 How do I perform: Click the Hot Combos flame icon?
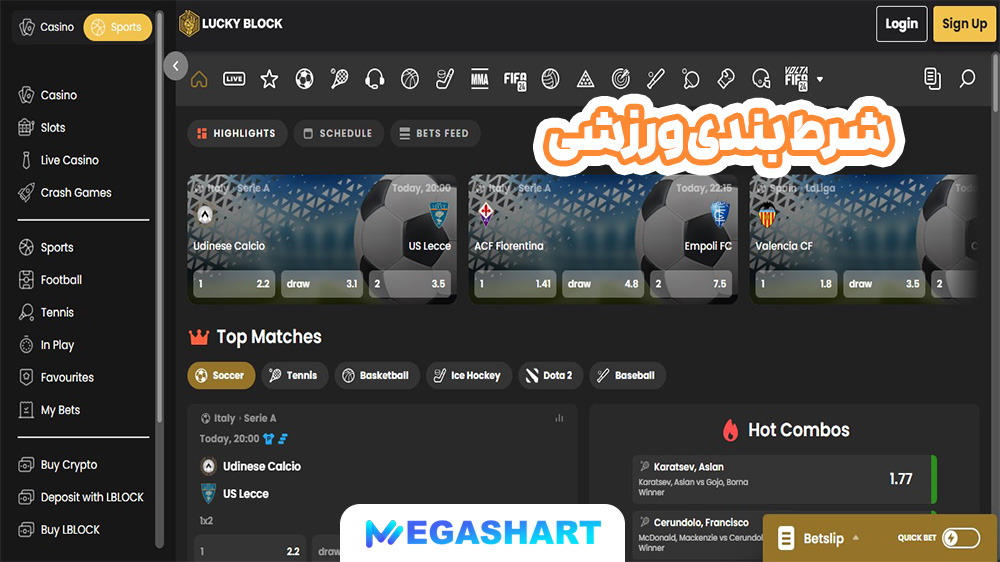pos(730,430)
